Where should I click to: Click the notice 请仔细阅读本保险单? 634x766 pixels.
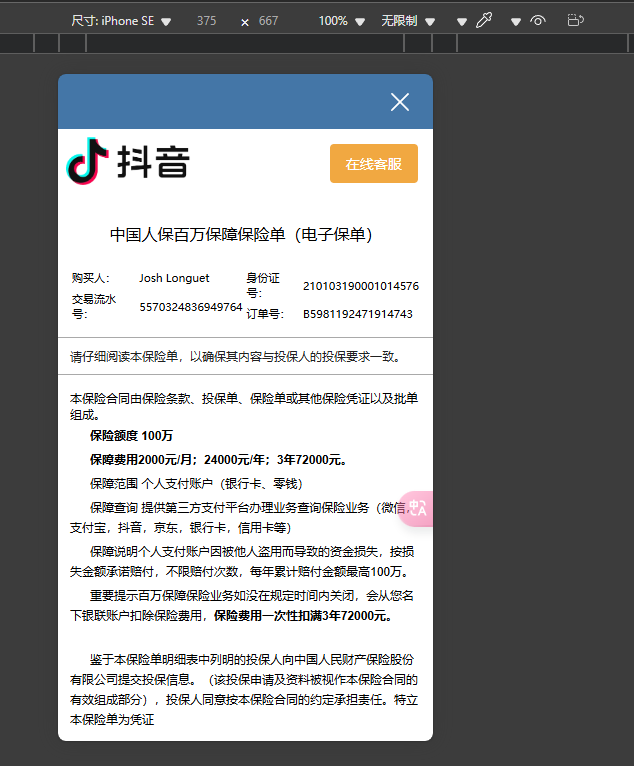[235, 357]
